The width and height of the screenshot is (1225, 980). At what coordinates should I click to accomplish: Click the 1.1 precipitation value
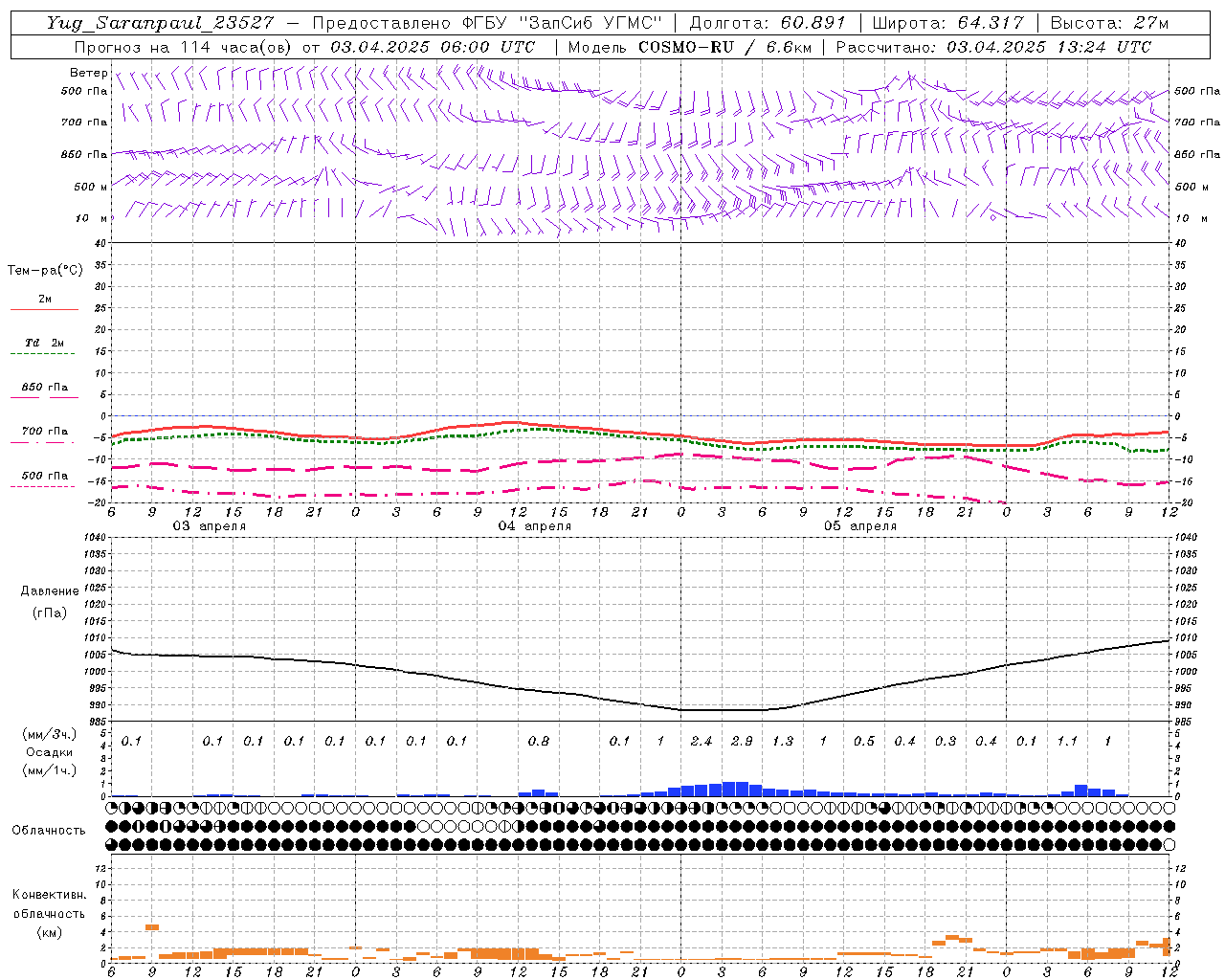pyautogui.click(x=1067, y=741)
